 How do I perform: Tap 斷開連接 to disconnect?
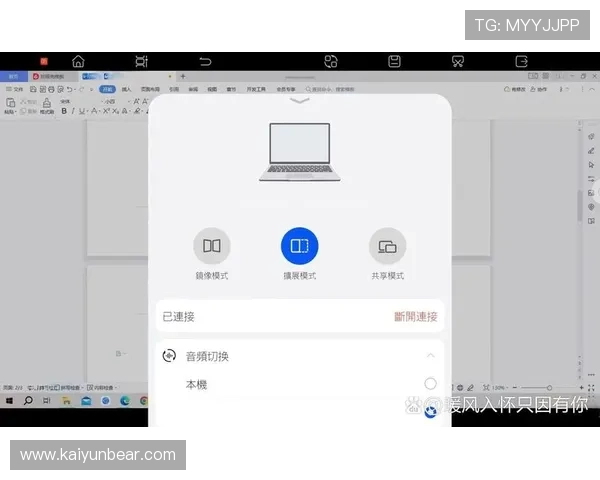click(416, 317)
